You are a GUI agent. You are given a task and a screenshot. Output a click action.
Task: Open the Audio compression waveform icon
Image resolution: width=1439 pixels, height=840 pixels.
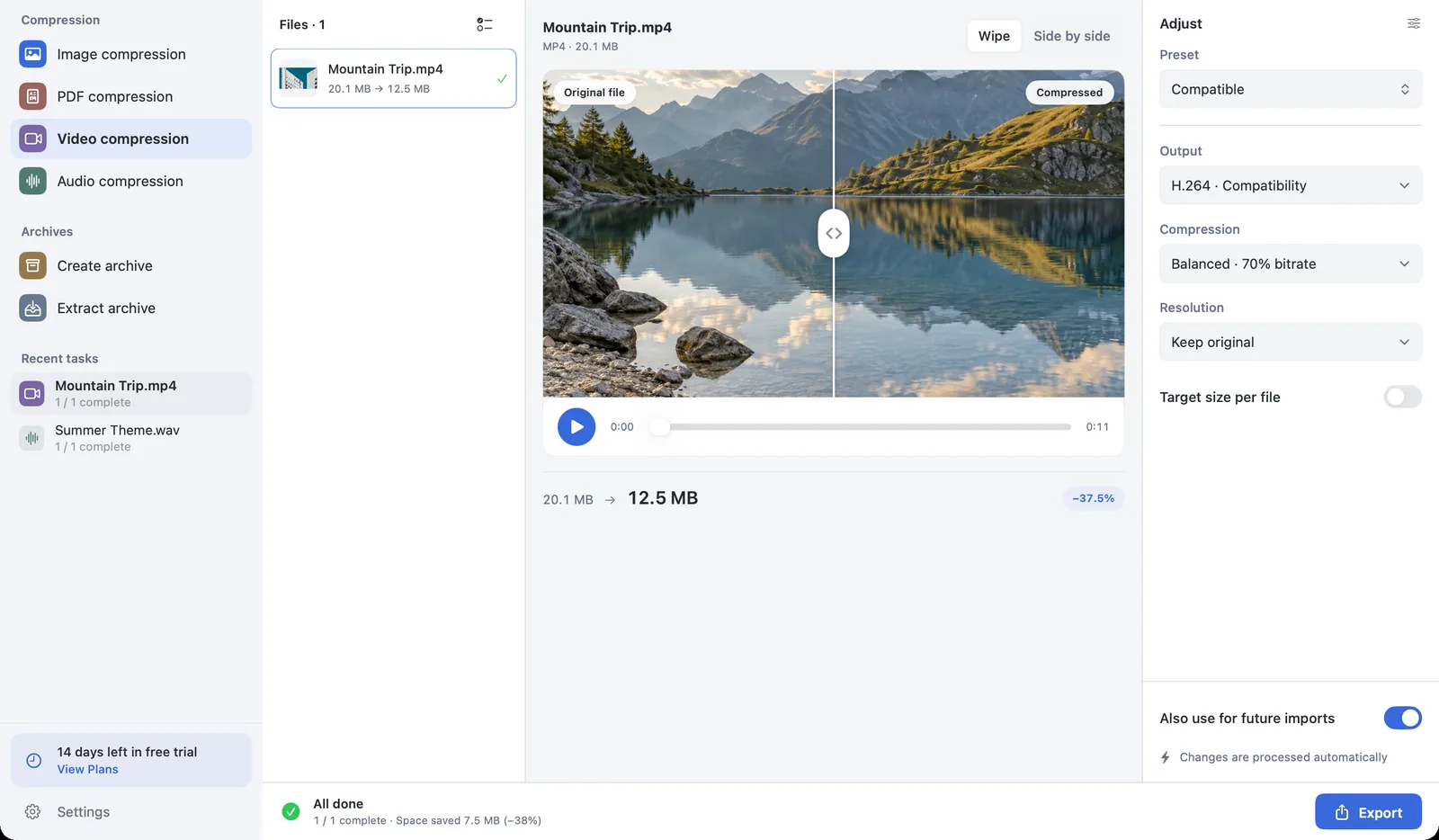(x=32, y=181)
